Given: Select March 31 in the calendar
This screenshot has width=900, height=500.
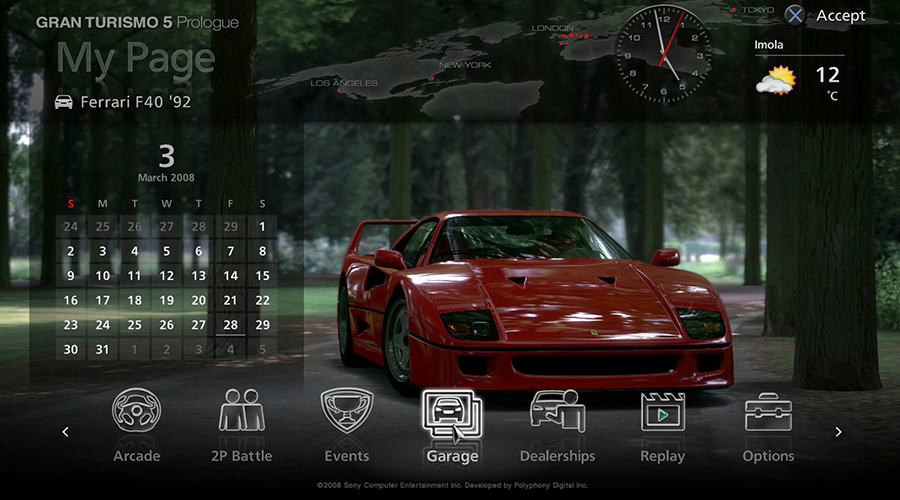Looking at the screenshot, I should coord(102,350).
